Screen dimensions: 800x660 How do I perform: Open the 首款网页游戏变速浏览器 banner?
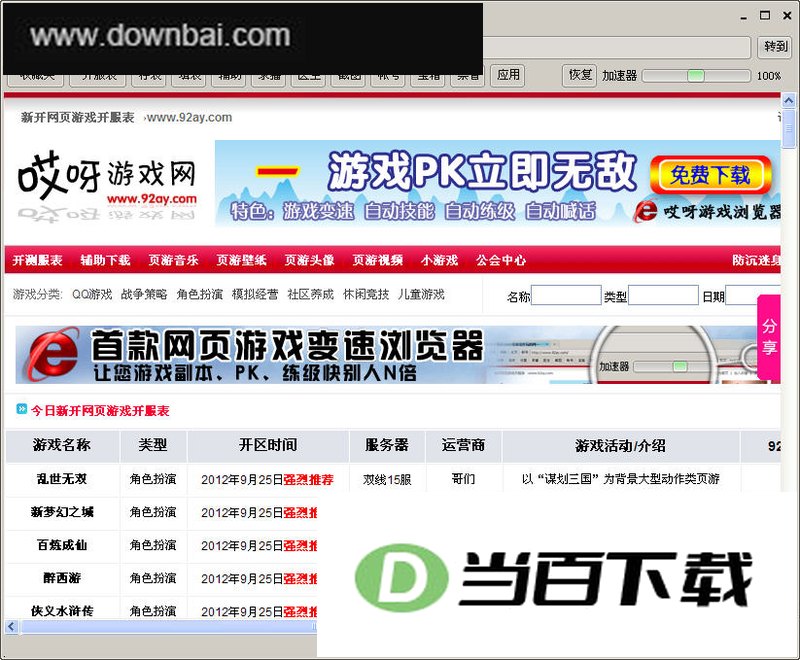point(398,355)
